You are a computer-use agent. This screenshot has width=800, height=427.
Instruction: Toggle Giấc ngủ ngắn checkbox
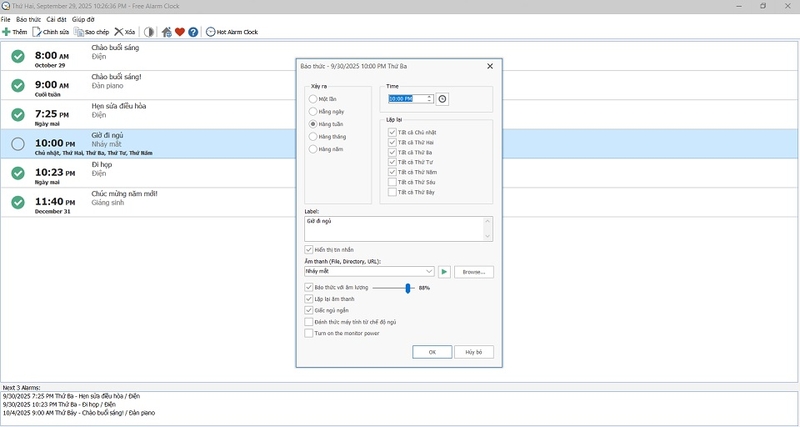click(309, 310)
